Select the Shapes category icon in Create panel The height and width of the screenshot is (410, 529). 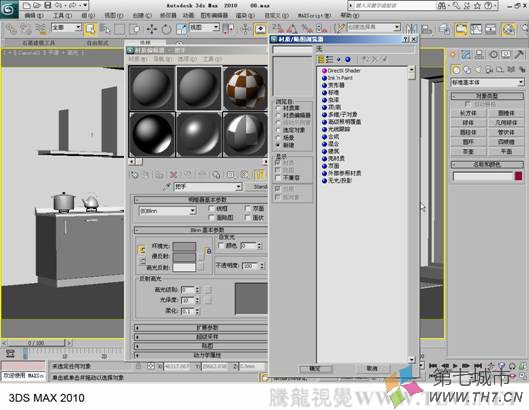coord(467,70)
